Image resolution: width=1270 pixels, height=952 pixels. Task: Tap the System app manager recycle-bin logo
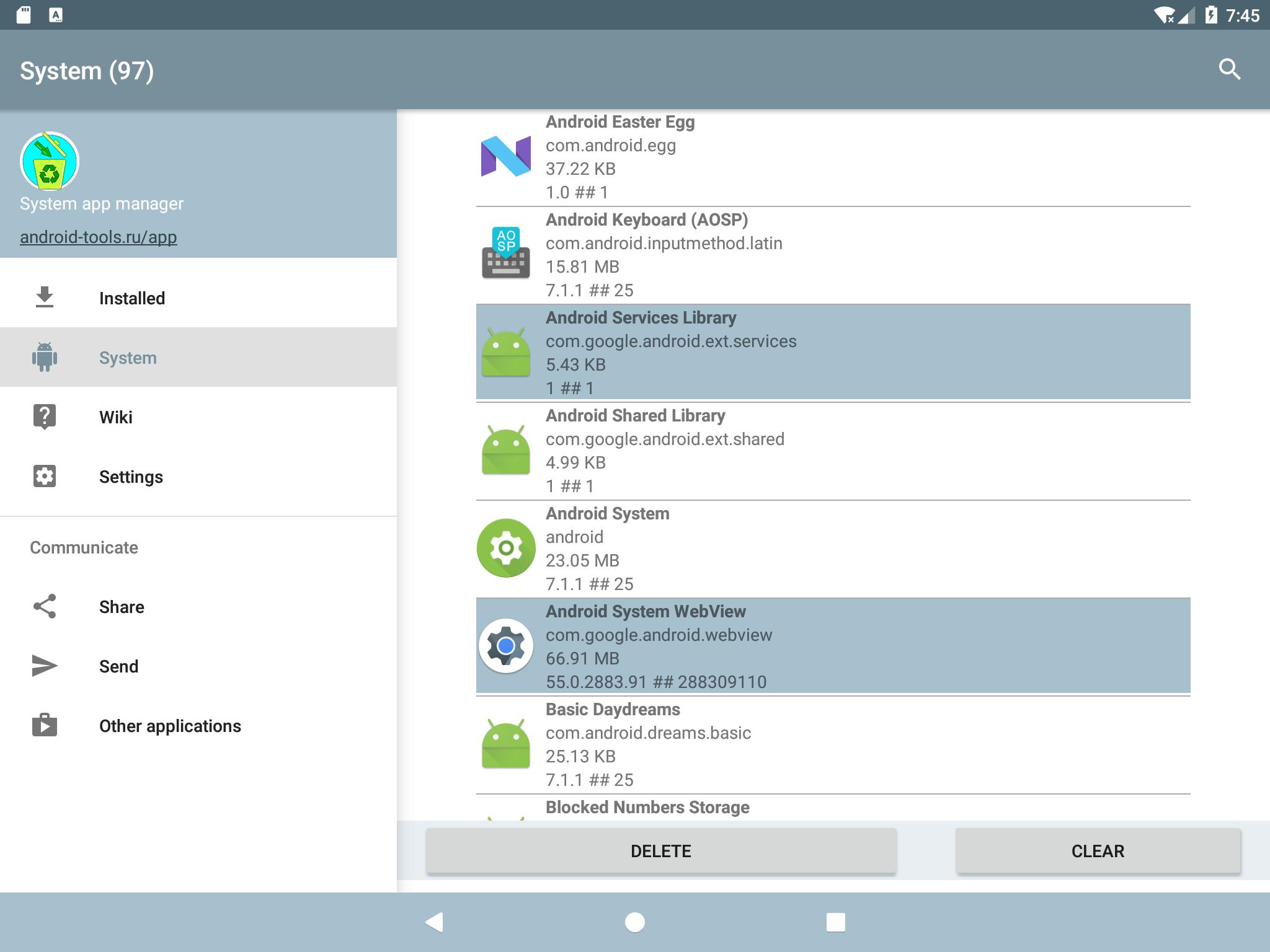pyautogui.click(x=50, y=161)
